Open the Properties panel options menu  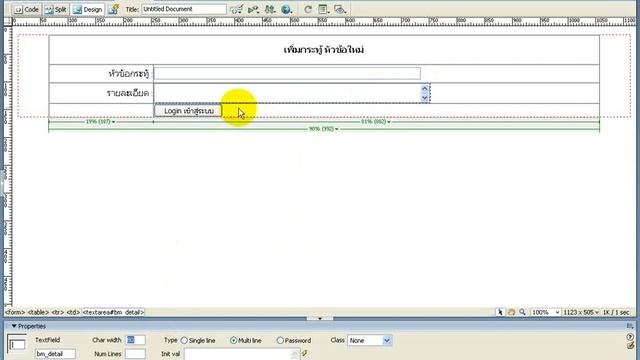(x=630, y=326)
